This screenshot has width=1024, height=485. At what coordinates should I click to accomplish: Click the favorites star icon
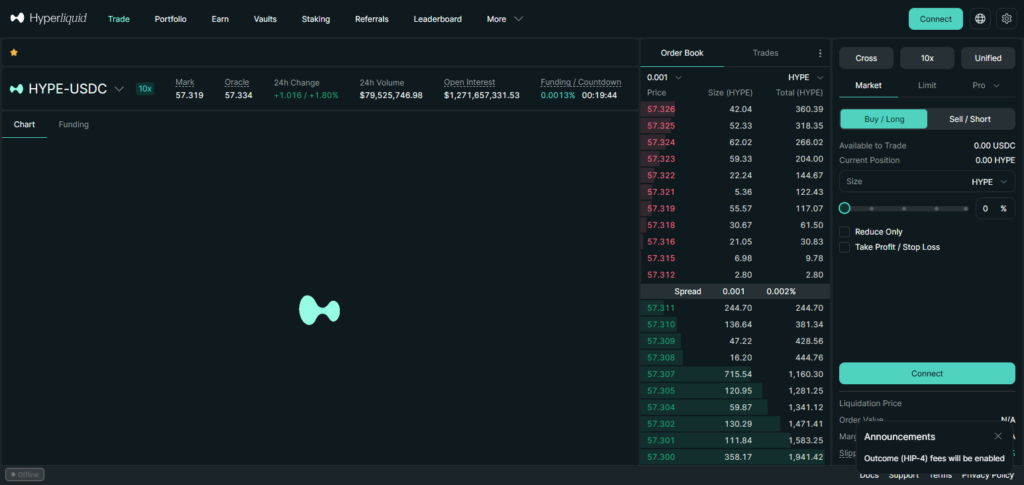(x=14, y=52)
